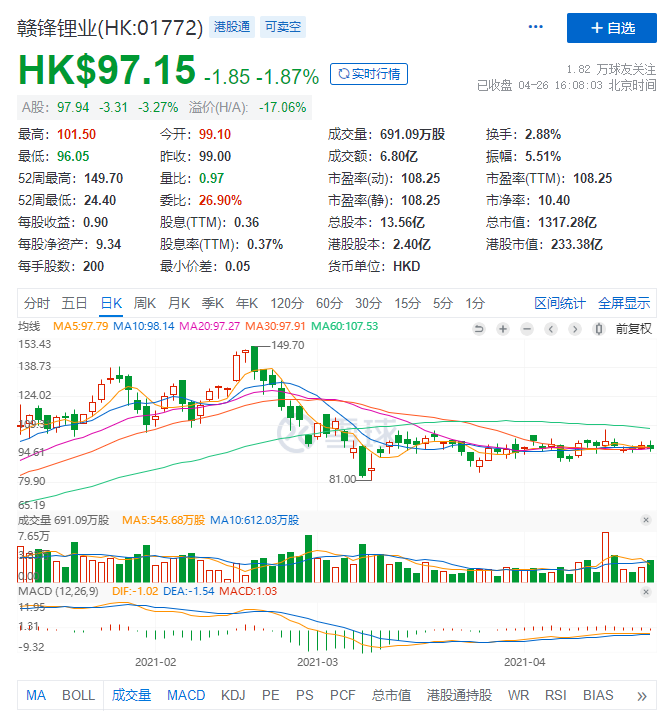Click the current price HK$97.15
The height and width of the screenshot is (717, 667).
(107, 70)
